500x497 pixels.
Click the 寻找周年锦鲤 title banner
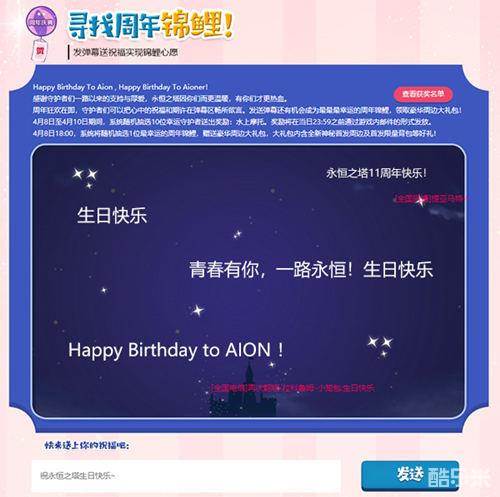click(x=151, y=25)
